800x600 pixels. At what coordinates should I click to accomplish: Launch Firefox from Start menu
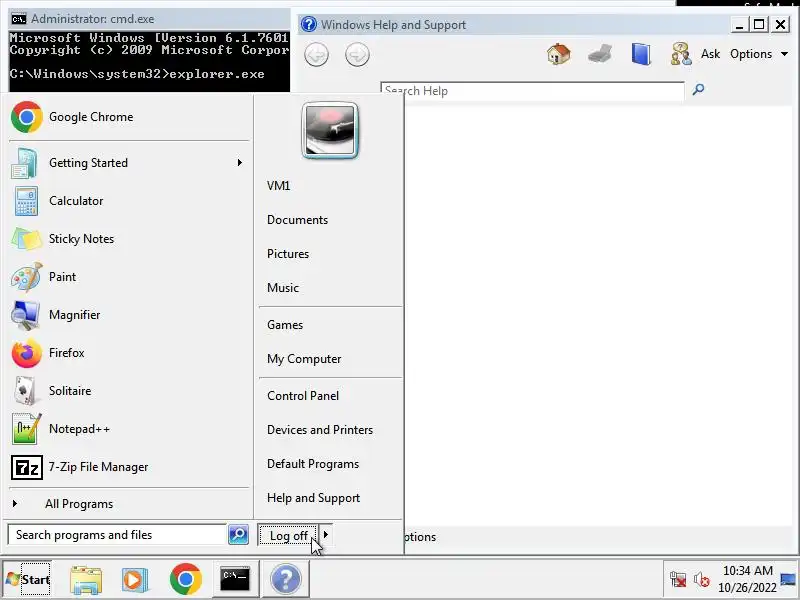129,353
